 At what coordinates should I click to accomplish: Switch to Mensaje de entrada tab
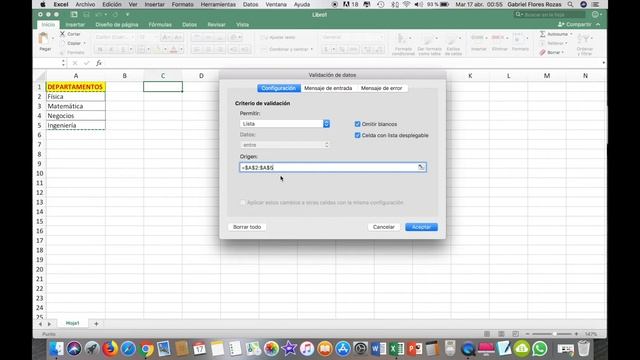tap(328, 88)
